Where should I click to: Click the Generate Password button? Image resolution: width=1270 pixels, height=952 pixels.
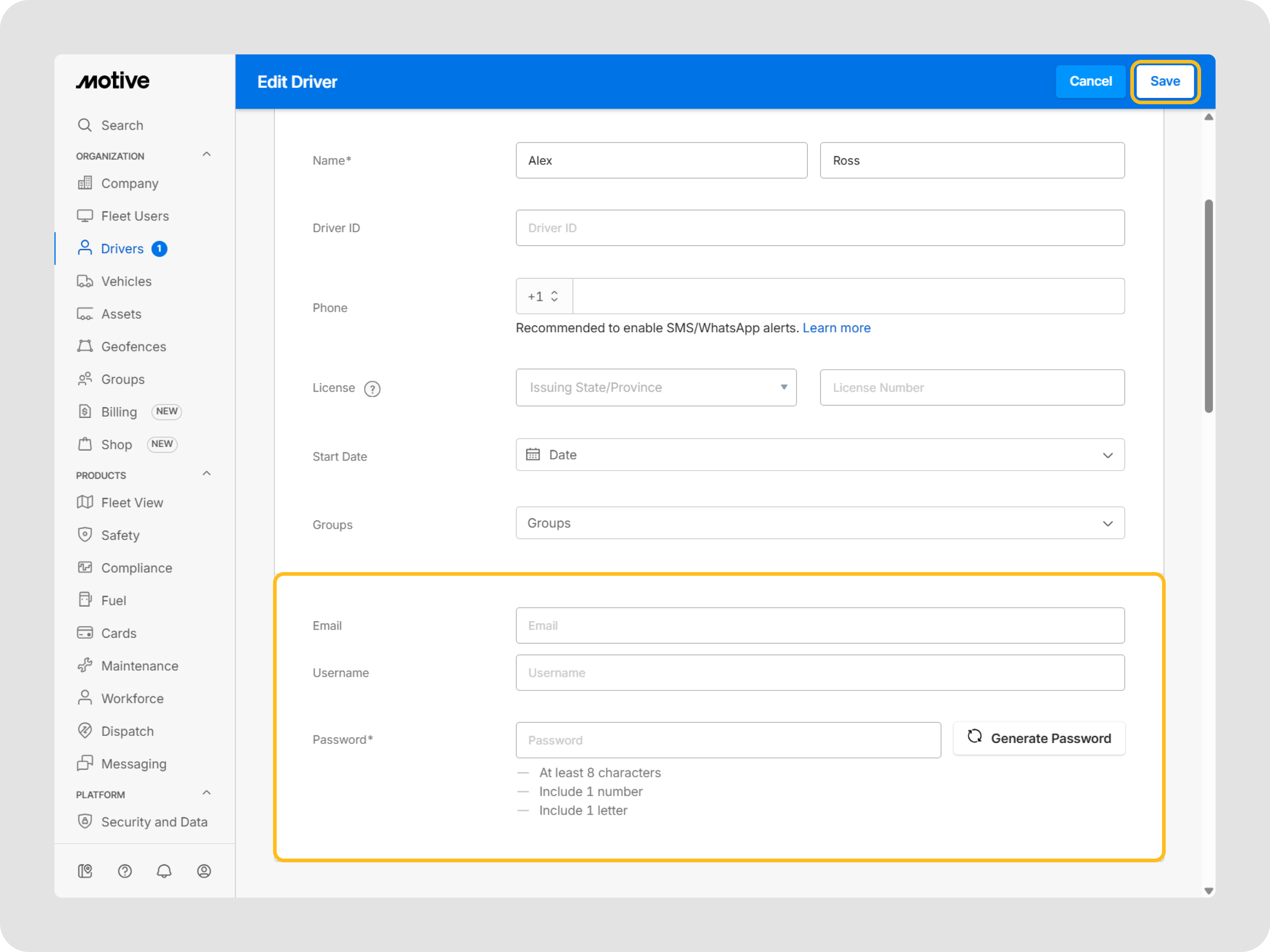[x=1039, y=738]
